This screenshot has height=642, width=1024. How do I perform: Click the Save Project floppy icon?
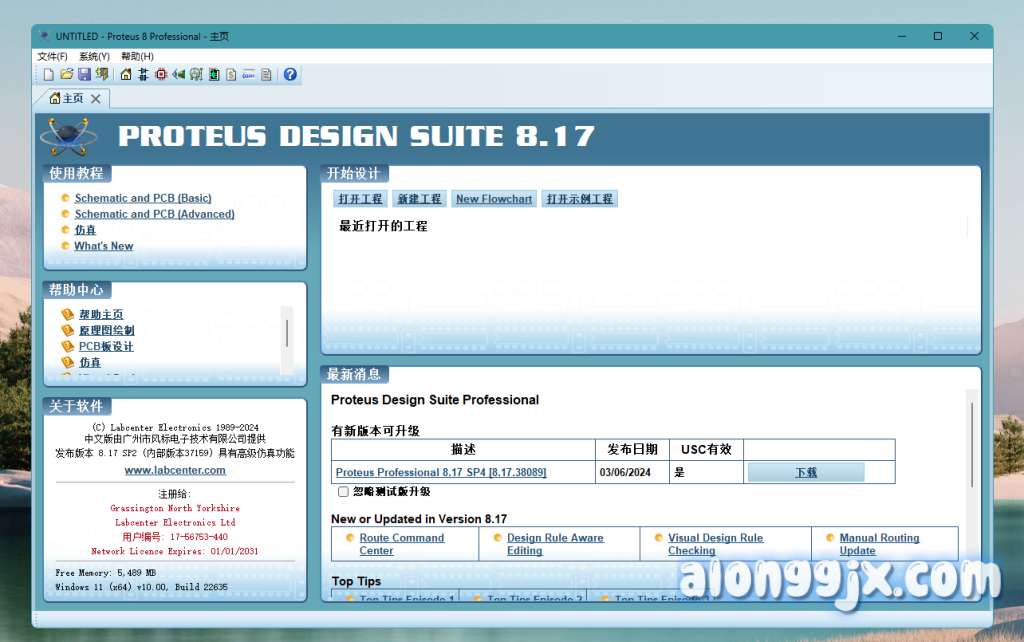pos(84,75)
